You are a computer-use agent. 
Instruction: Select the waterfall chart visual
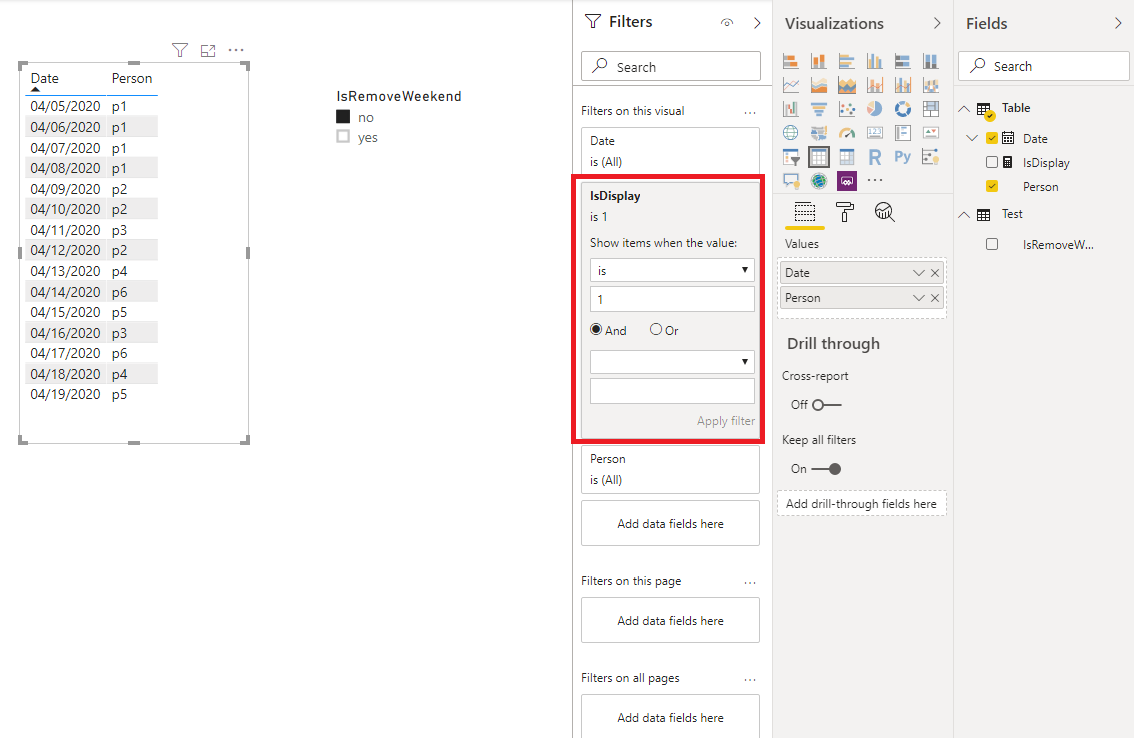click(790, 109)
